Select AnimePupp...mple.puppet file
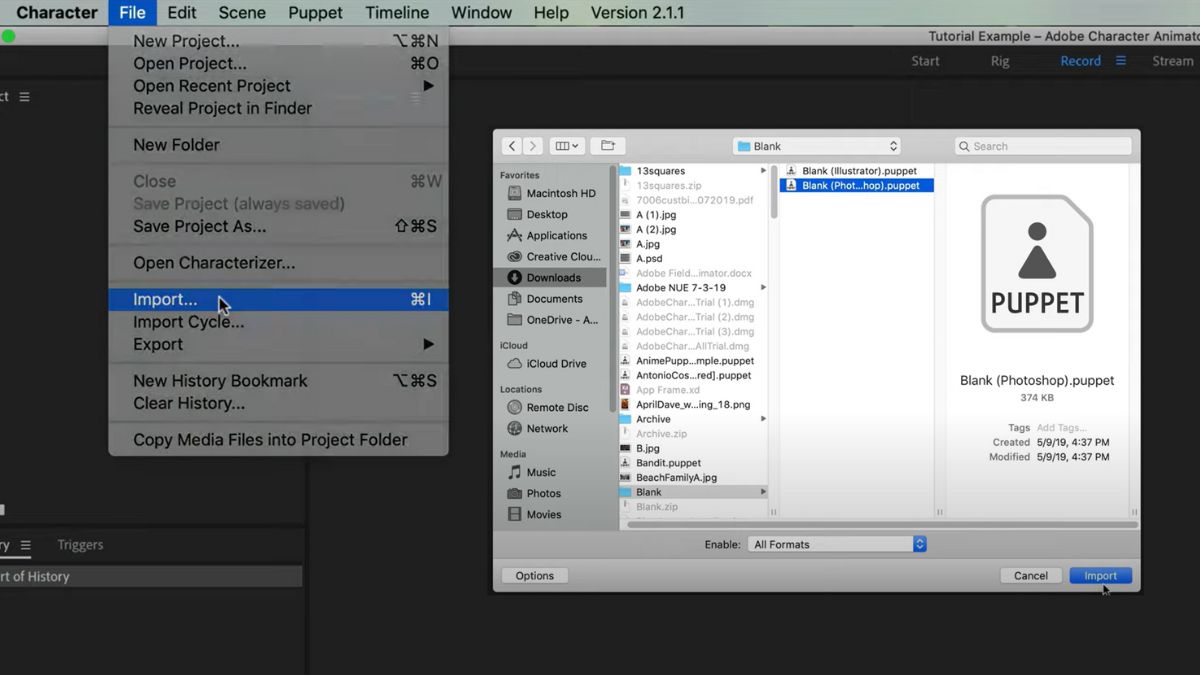The height and width of the screenshot is (675, 1200). 693,361
